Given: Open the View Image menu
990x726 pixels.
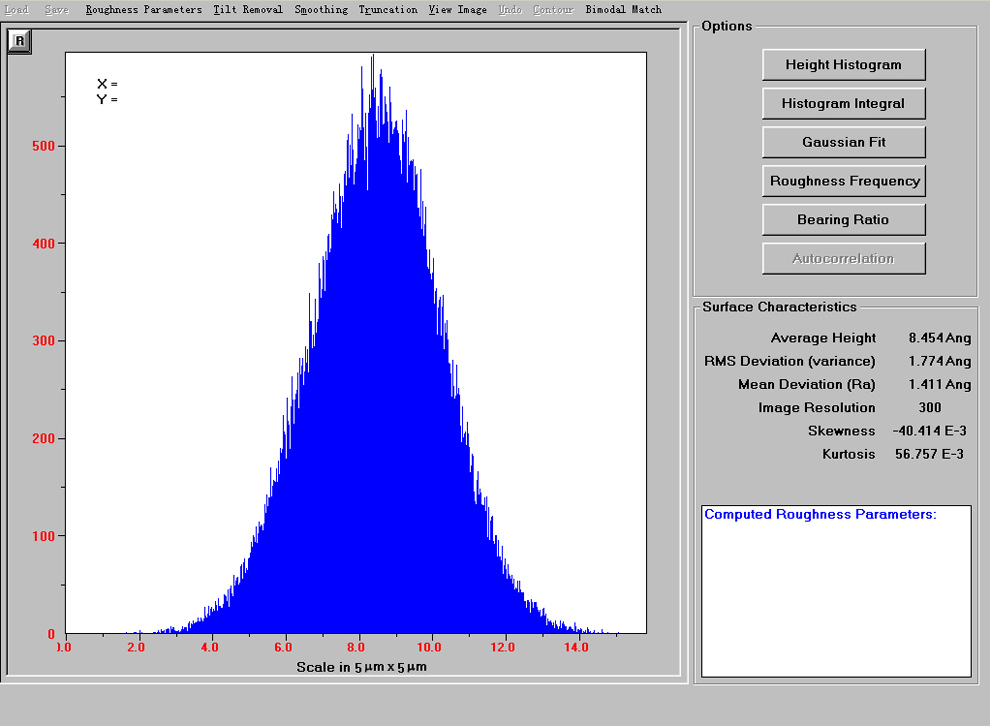Looking at the screenshot, I should click(458, 9).
